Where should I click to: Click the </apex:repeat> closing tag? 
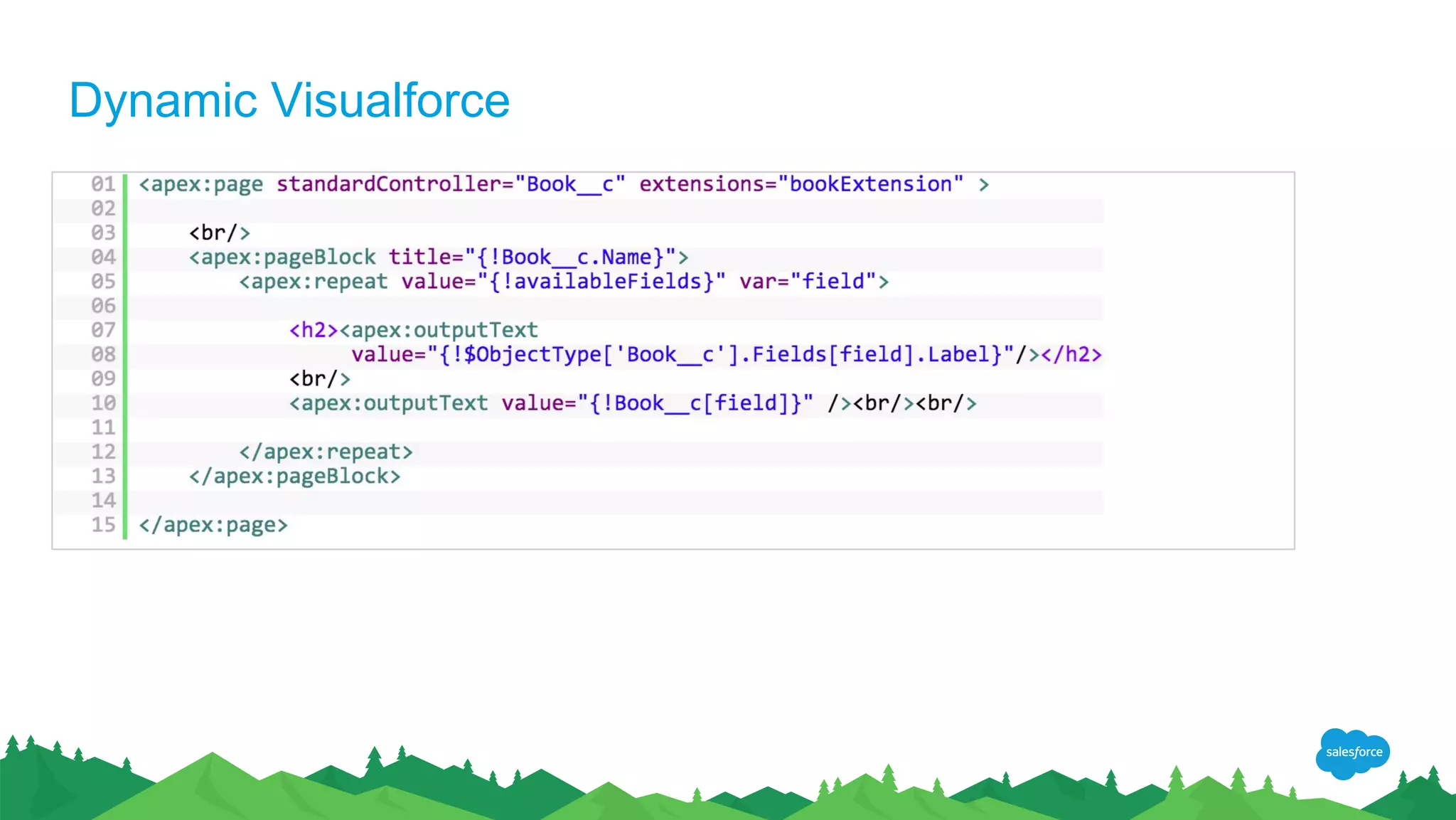326,452
